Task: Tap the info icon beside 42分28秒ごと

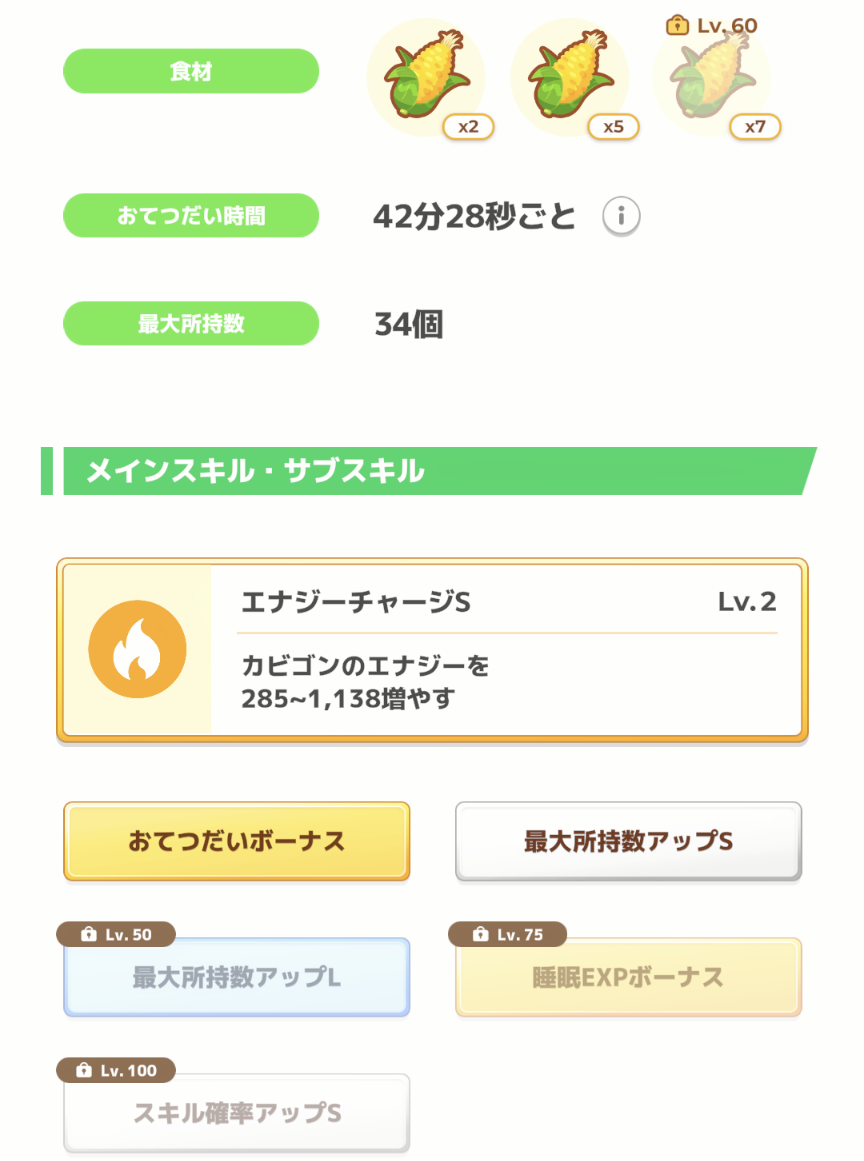Action: pos(620,216)
